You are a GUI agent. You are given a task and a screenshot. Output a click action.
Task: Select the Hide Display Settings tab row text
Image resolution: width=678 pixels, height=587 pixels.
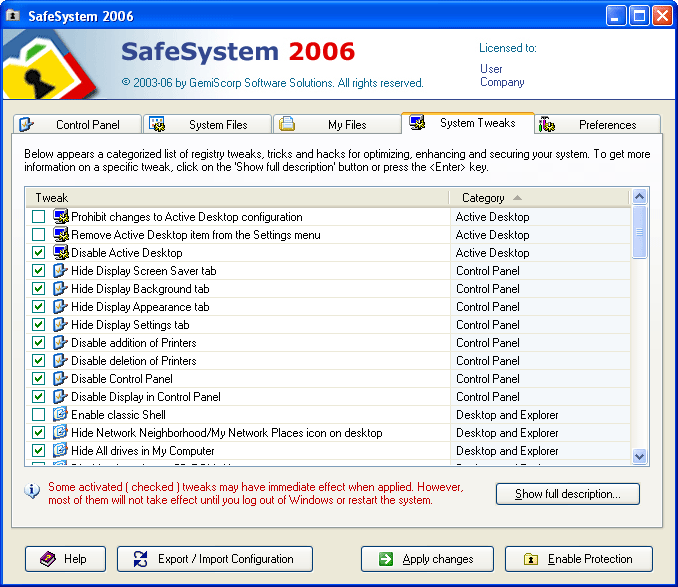(130, 325)
